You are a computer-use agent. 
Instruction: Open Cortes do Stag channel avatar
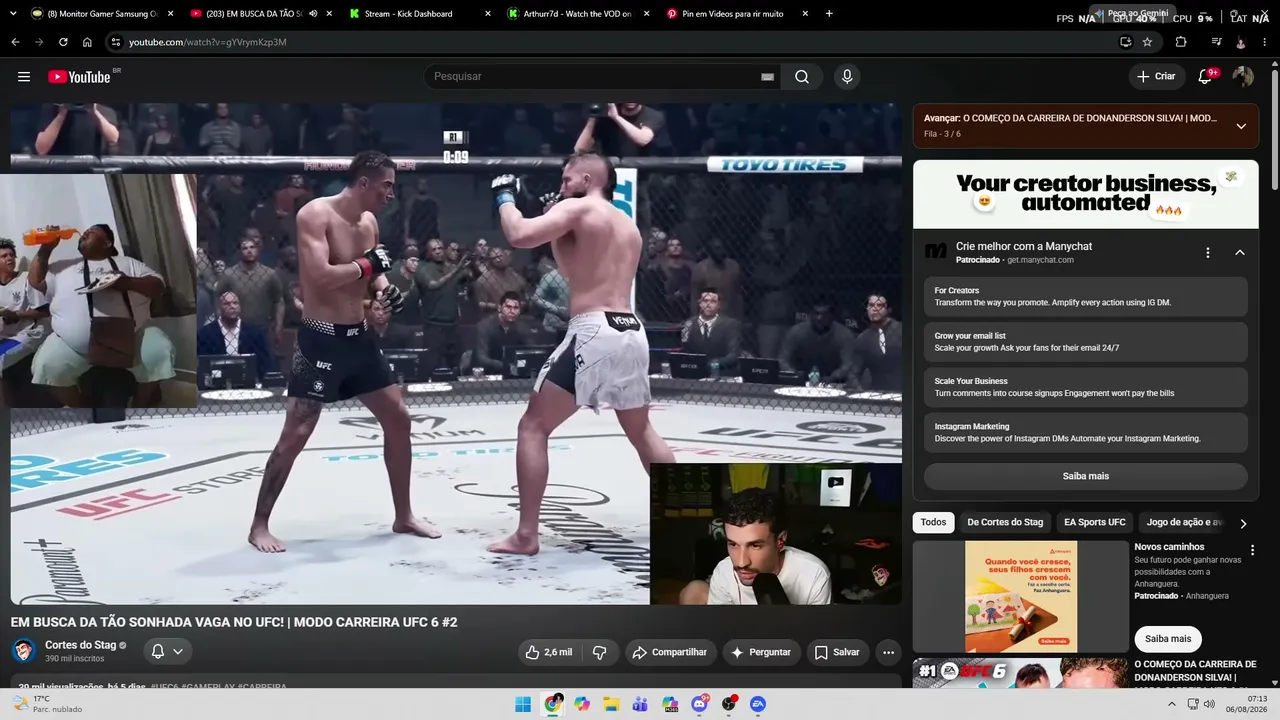point(24,651)
